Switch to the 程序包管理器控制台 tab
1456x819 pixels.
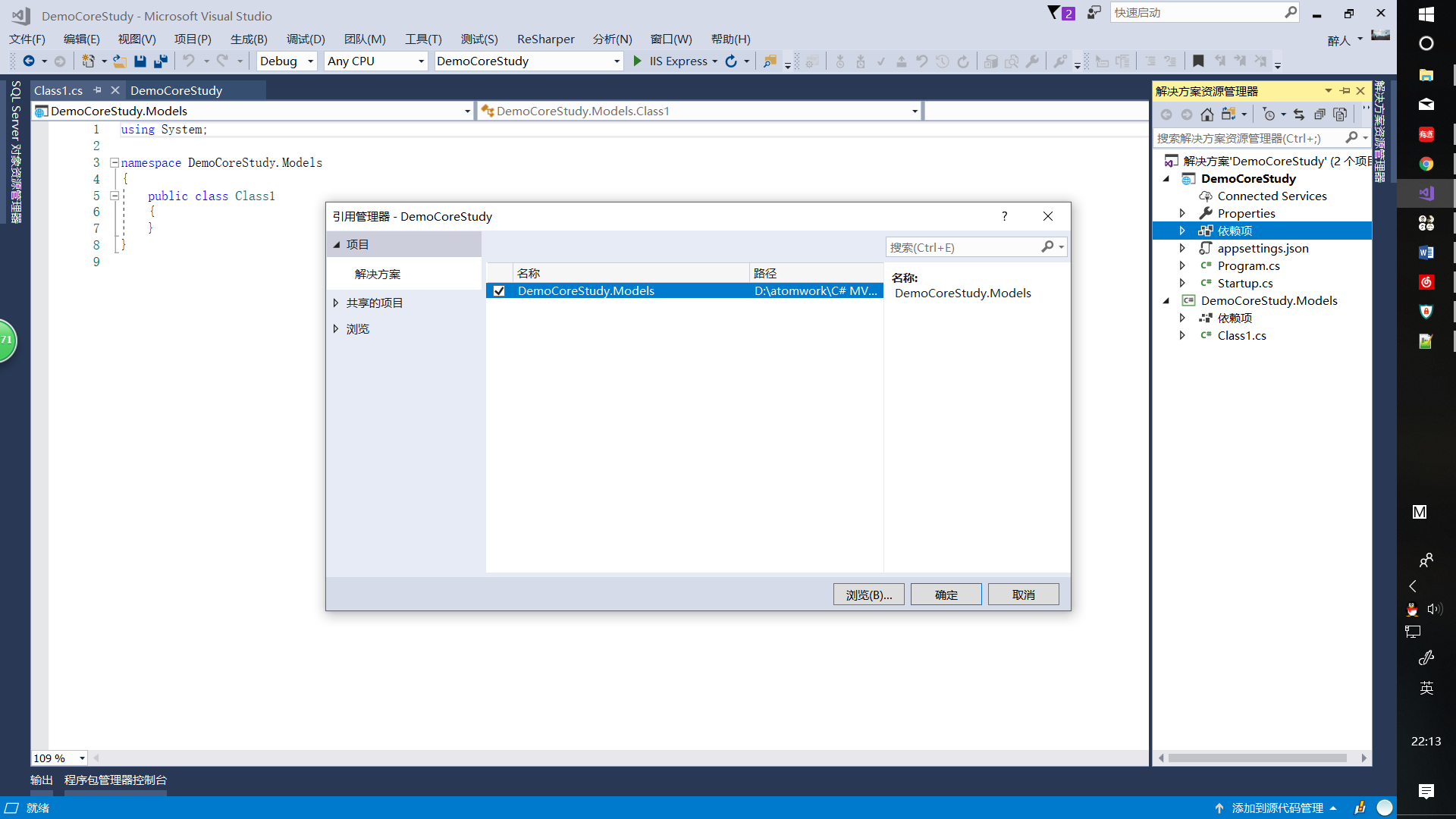coord(115,780)
